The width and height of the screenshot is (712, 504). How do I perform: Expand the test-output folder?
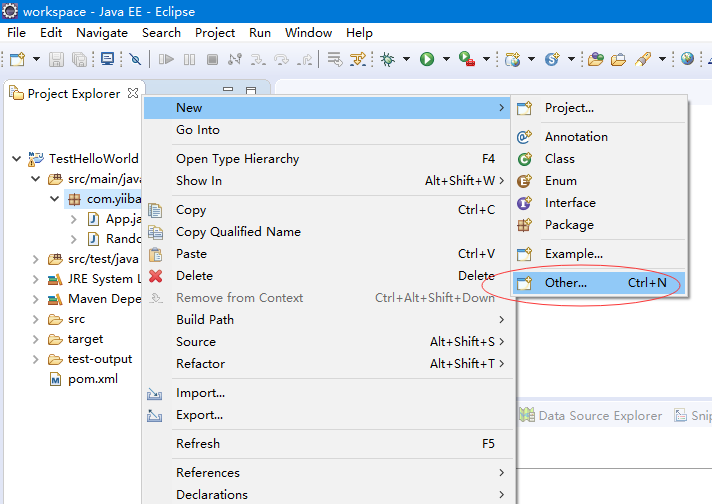(x=35, y=359)
